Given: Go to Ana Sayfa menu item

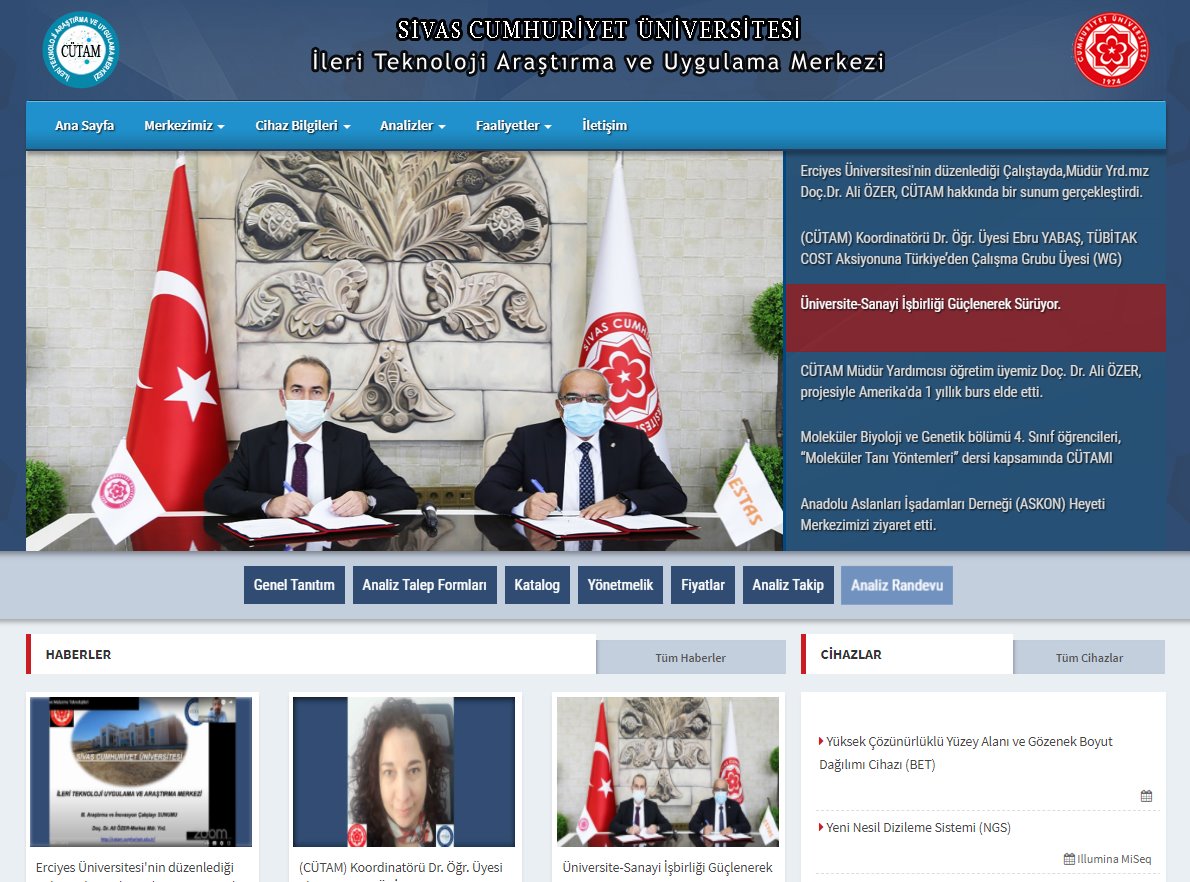Looking at the screenshot, I should point(84,125).
